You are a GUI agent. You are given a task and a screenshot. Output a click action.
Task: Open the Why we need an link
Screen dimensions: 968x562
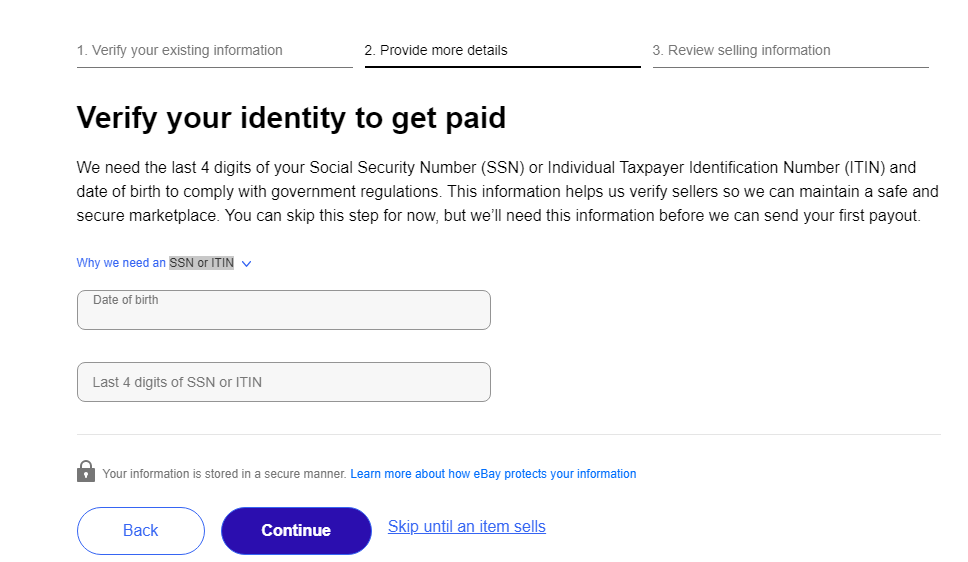(121, 263)
